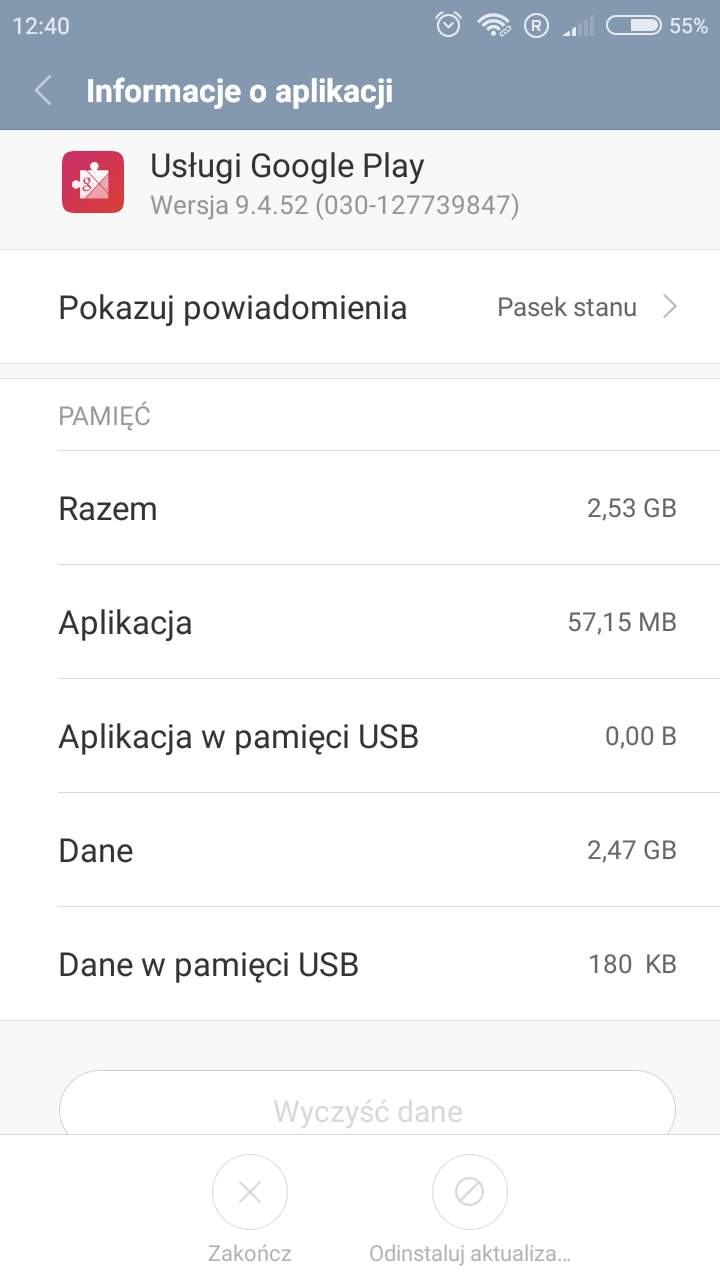
Task: Tap the Usługi Google Play app icon
Action: pos(93,182)
